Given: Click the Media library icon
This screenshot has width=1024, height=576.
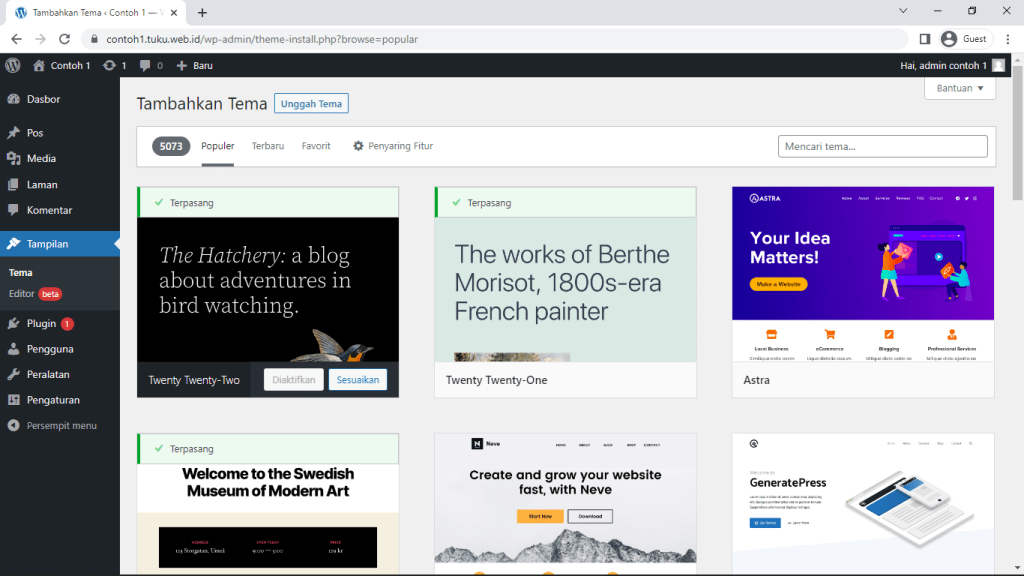Looking at the screenshot, I should tap(13, 159).
